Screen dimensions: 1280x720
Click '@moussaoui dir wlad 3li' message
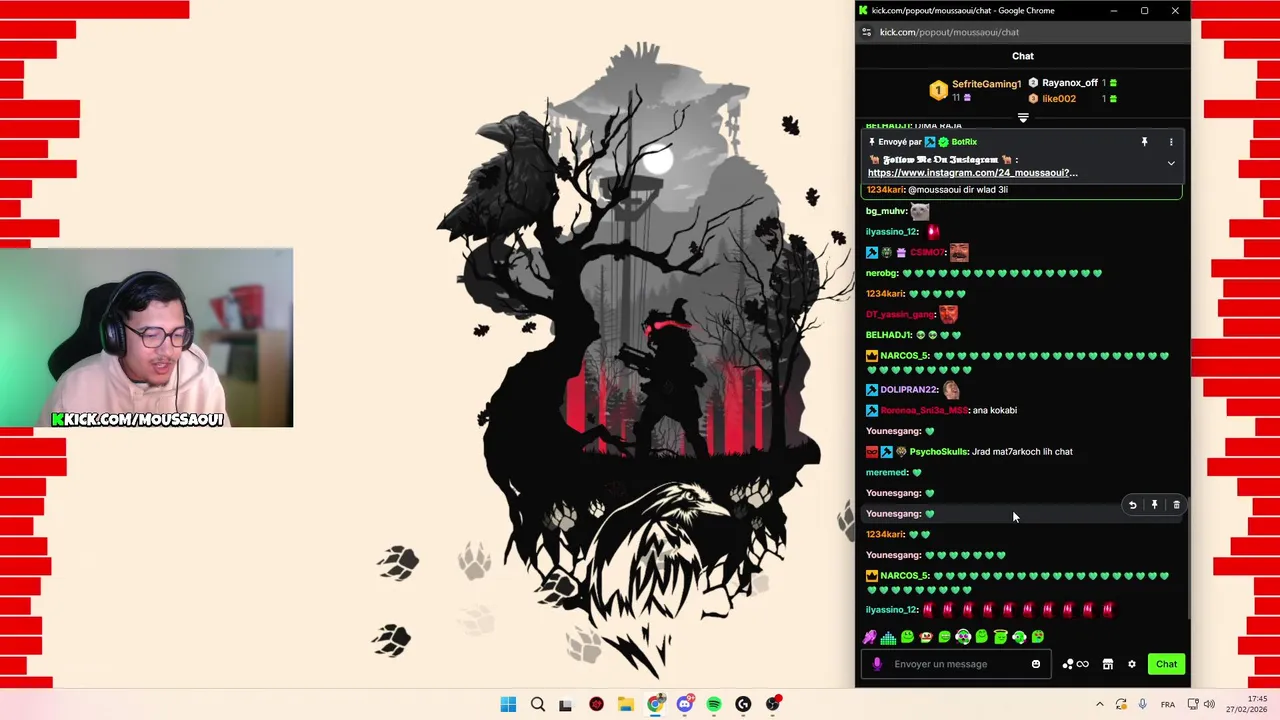958,190
